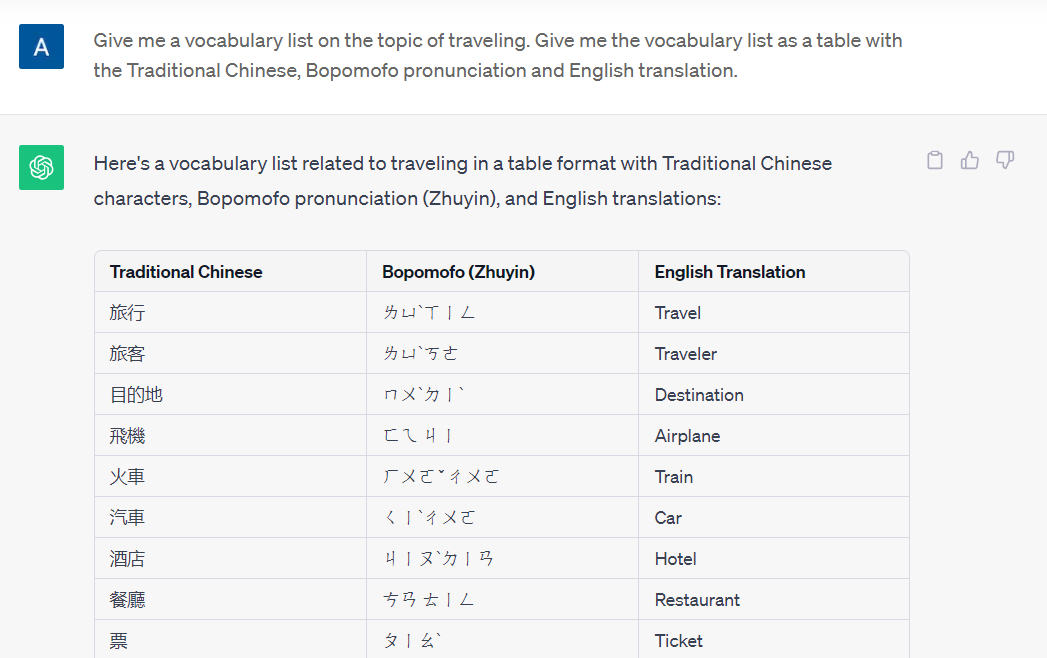Select the thumbs down icon next to thumbs up
This screenshot has width=1047, height=658.
[1004, 160]
